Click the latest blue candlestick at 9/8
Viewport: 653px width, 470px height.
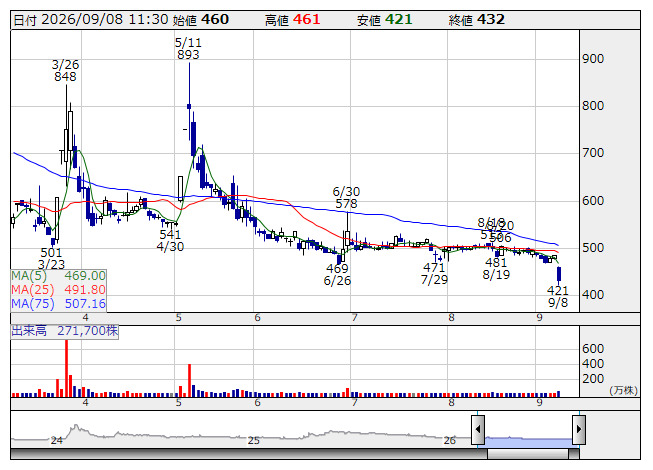tap(559, 274)
